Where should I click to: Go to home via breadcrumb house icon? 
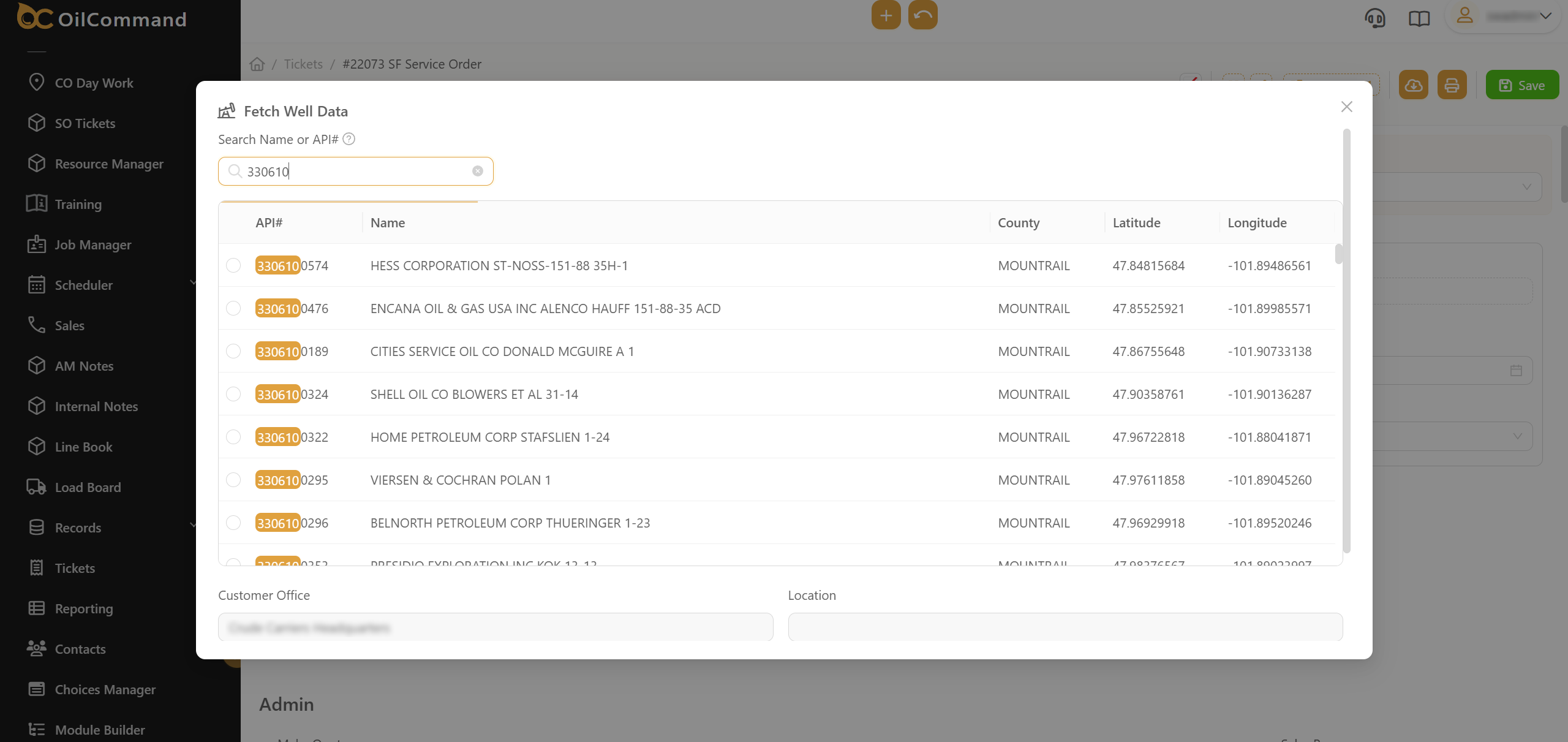coord(257,64)
